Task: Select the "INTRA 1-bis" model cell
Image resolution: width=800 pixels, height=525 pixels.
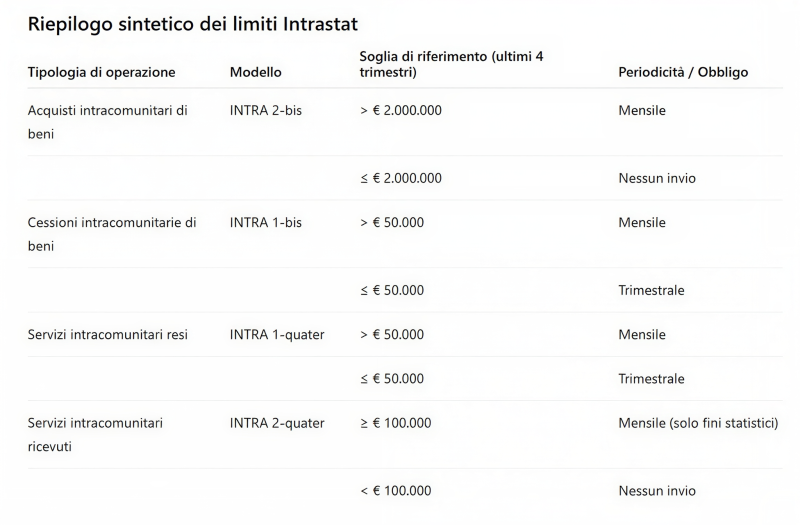Action: (x=265, y=222)
